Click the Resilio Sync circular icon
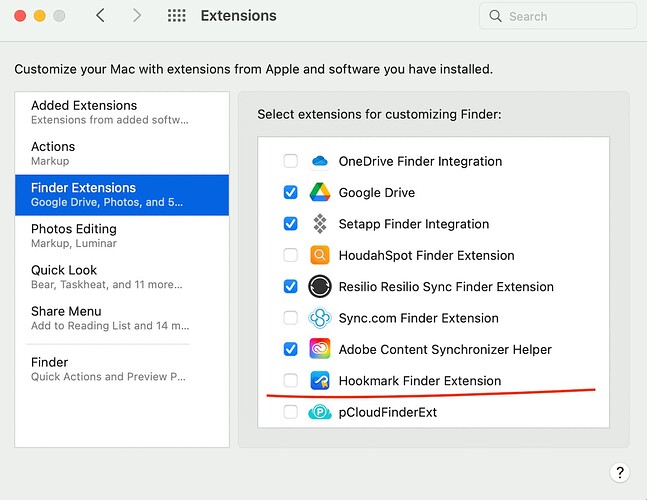Image resolution: width=647 pixels, height=500 pixels. click(x=320, y=286)
